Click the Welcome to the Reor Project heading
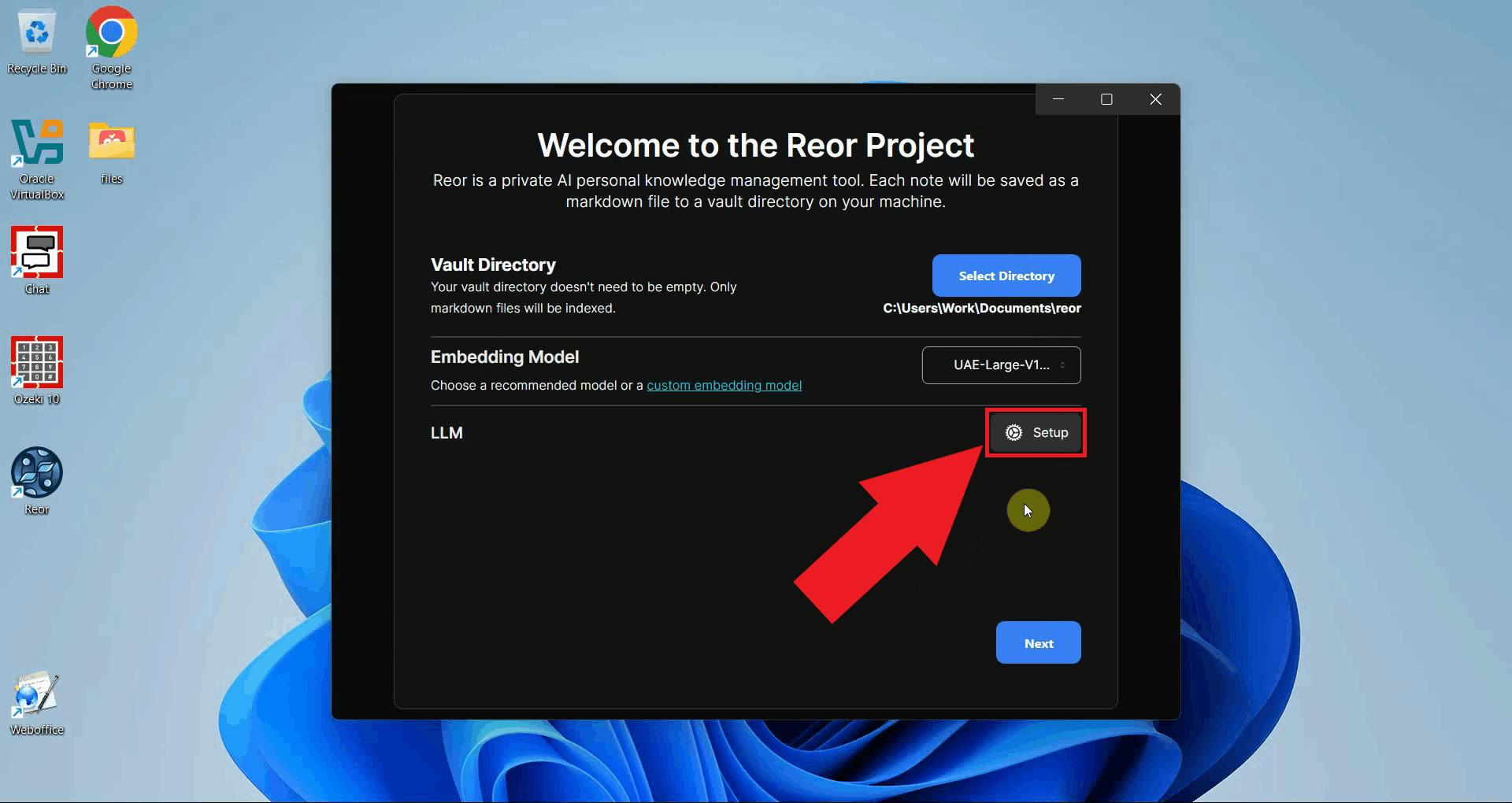This screenshot has height=803, width=1512. (756, 145)
